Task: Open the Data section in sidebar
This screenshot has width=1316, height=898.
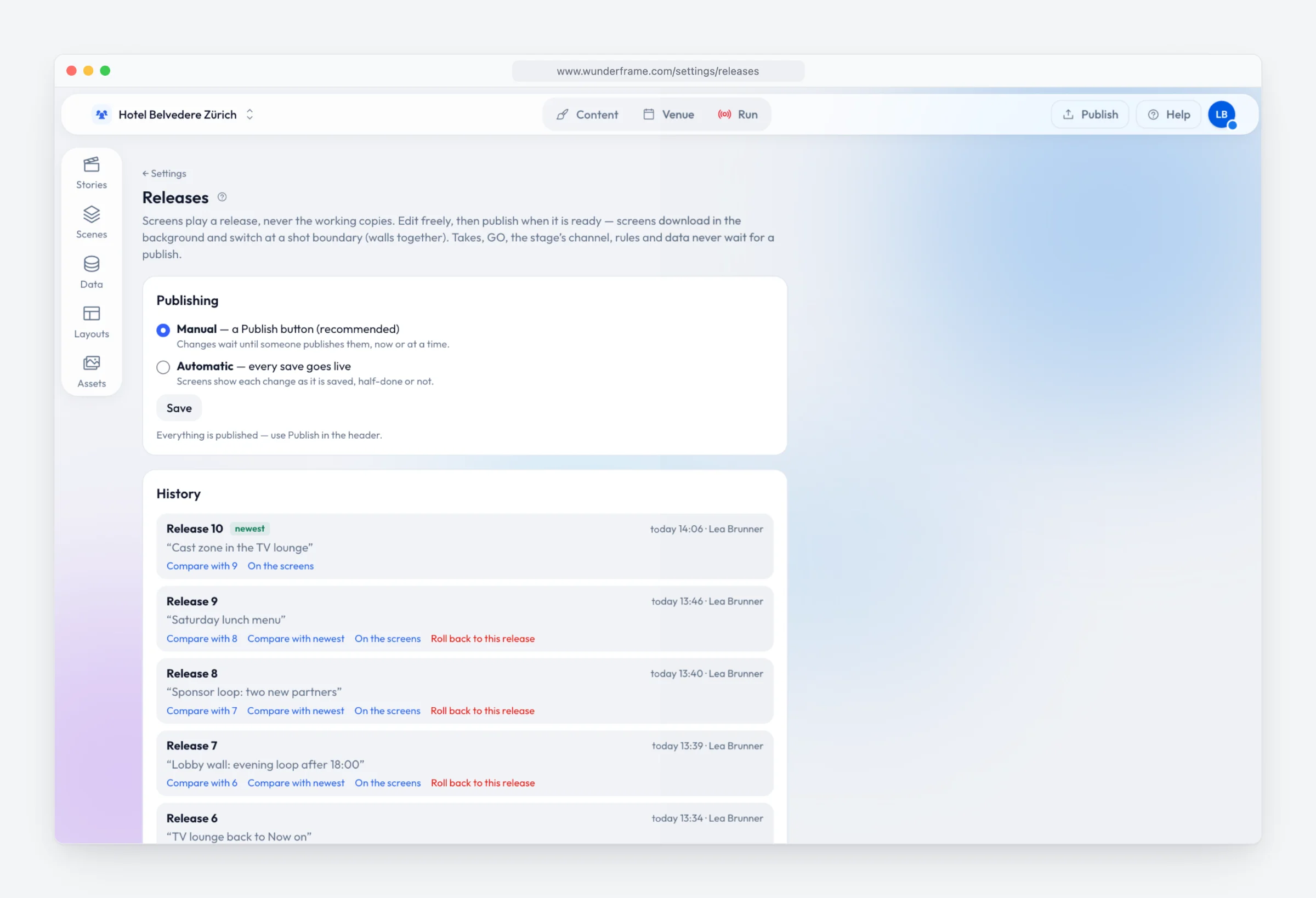Action: tap(91, 272)
